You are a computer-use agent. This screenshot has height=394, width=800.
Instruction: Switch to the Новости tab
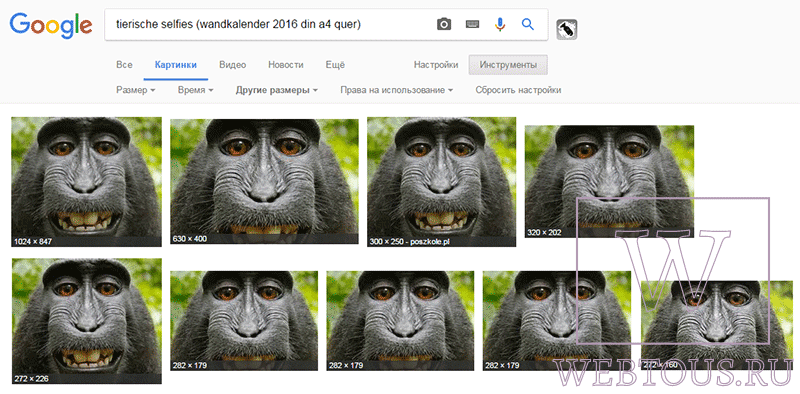[x=286, y=65]
